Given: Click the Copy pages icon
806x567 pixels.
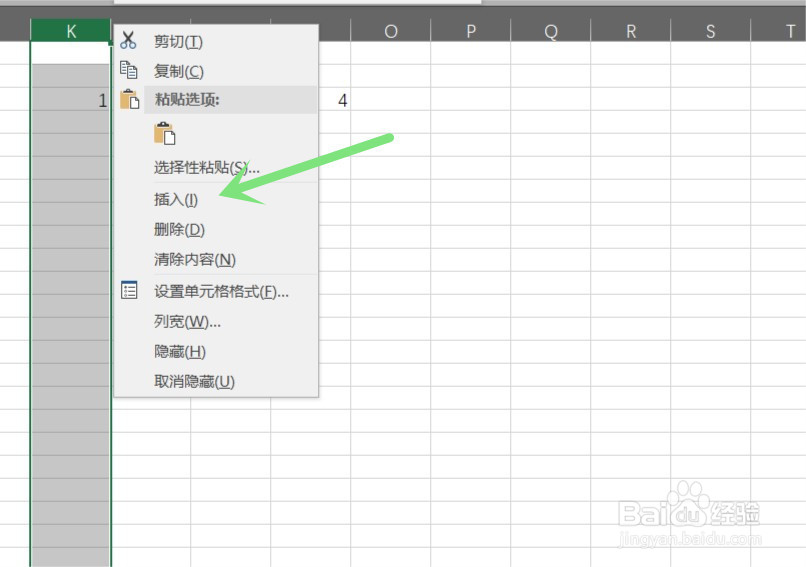Looking at the screenshot, I should (x=129, y=70).
